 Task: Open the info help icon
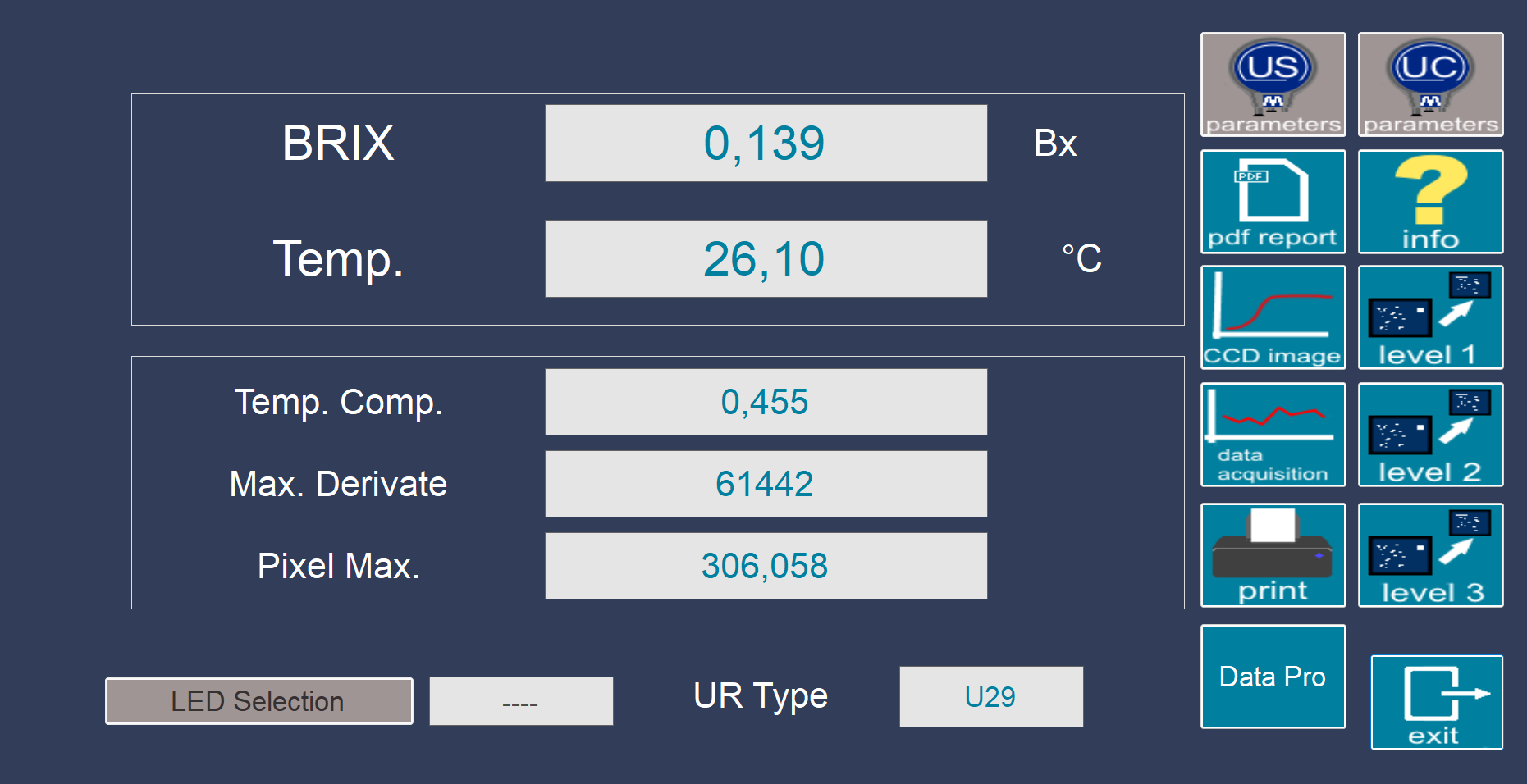(1430, 202)
